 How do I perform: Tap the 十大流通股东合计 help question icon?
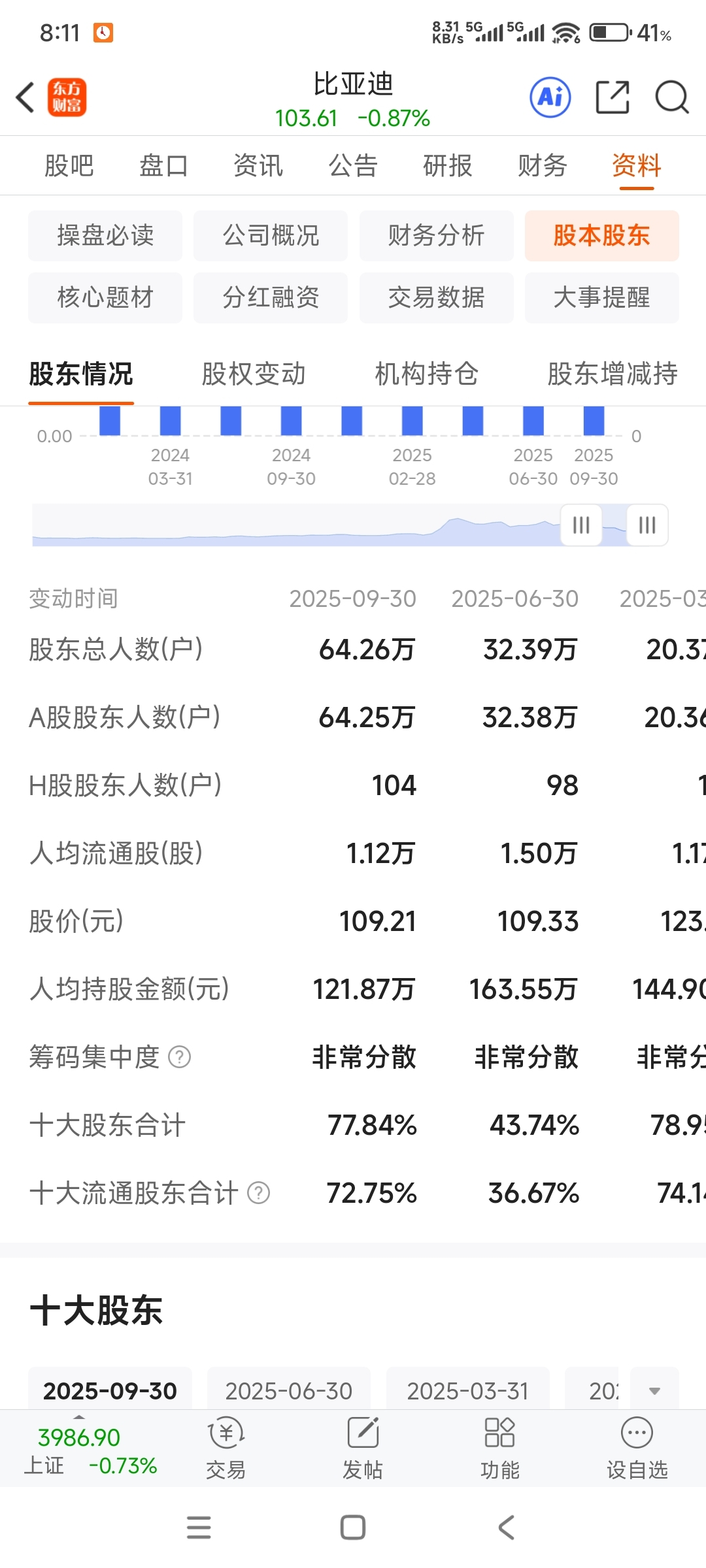pyautogui.click(x=259, y=1193)
